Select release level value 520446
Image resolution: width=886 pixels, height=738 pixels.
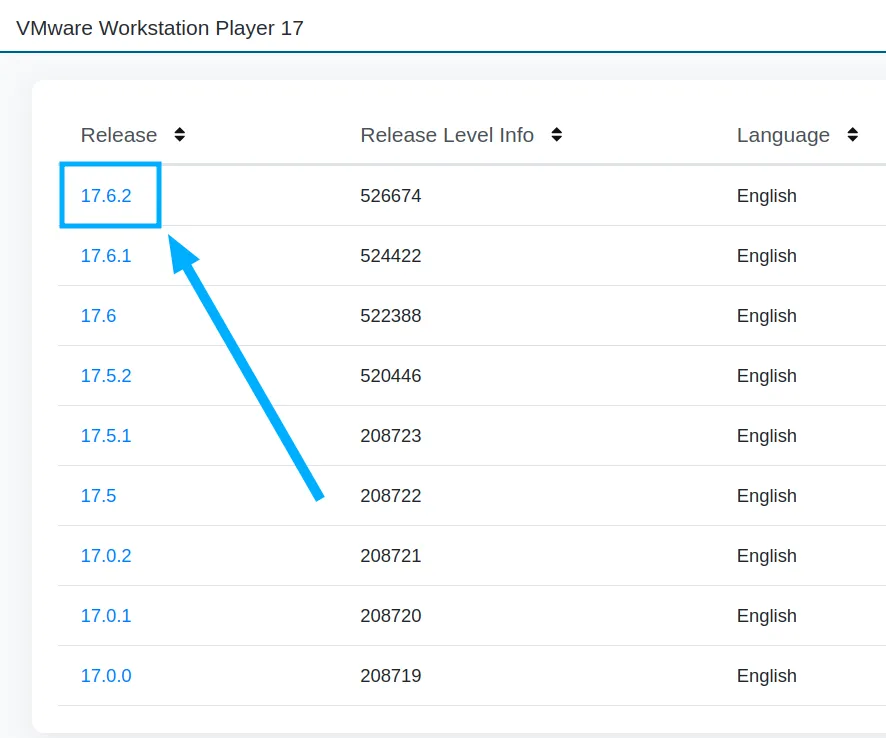click(390, 375)
